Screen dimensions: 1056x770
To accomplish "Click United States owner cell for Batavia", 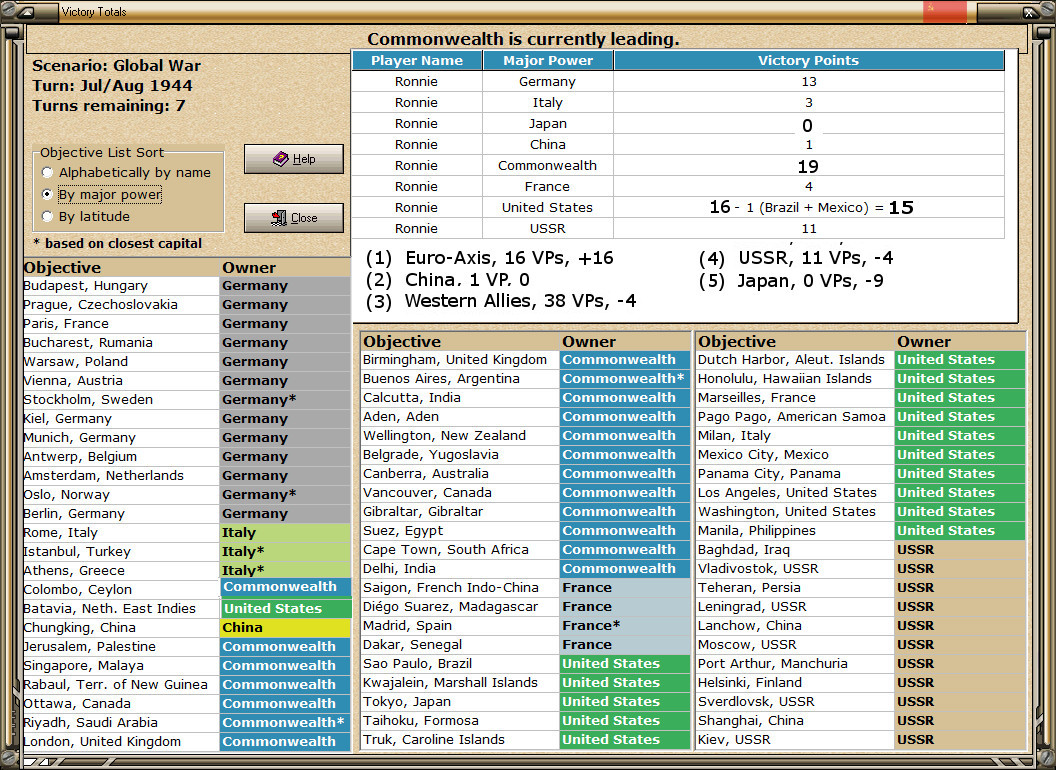I will (x=286, y=608).
